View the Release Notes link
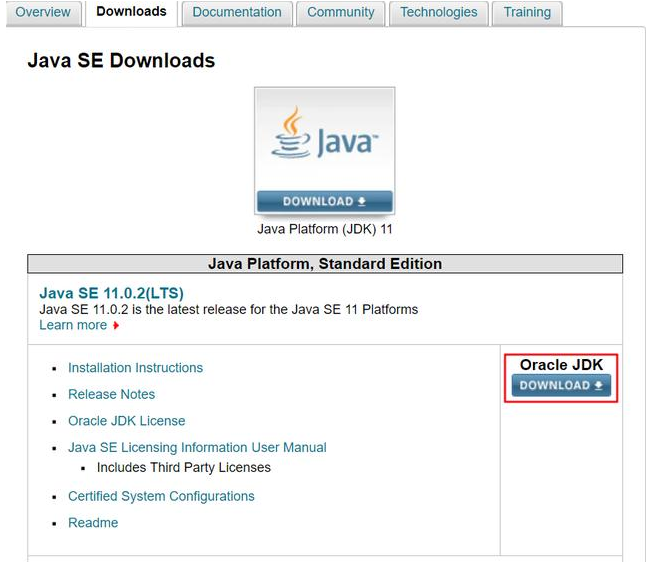The image size is (667, 568). coord(111,394)
